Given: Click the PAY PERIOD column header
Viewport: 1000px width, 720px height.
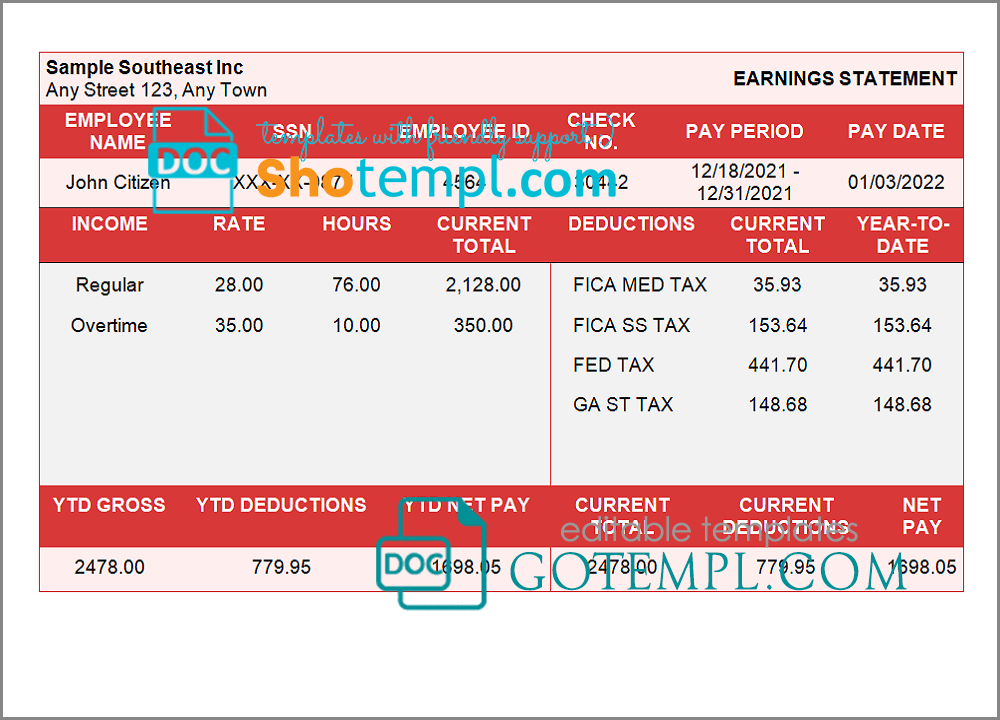Looking at the screenshot, I should [x=745, y=131].
